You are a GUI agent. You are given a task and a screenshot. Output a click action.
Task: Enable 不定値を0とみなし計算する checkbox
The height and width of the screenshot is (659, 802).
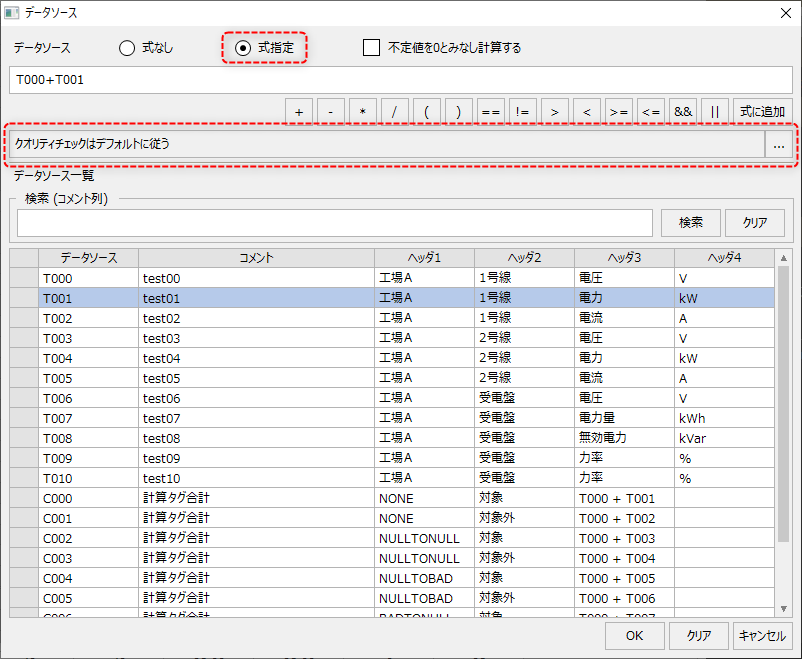pyautogui.click(x=372, y=48)
